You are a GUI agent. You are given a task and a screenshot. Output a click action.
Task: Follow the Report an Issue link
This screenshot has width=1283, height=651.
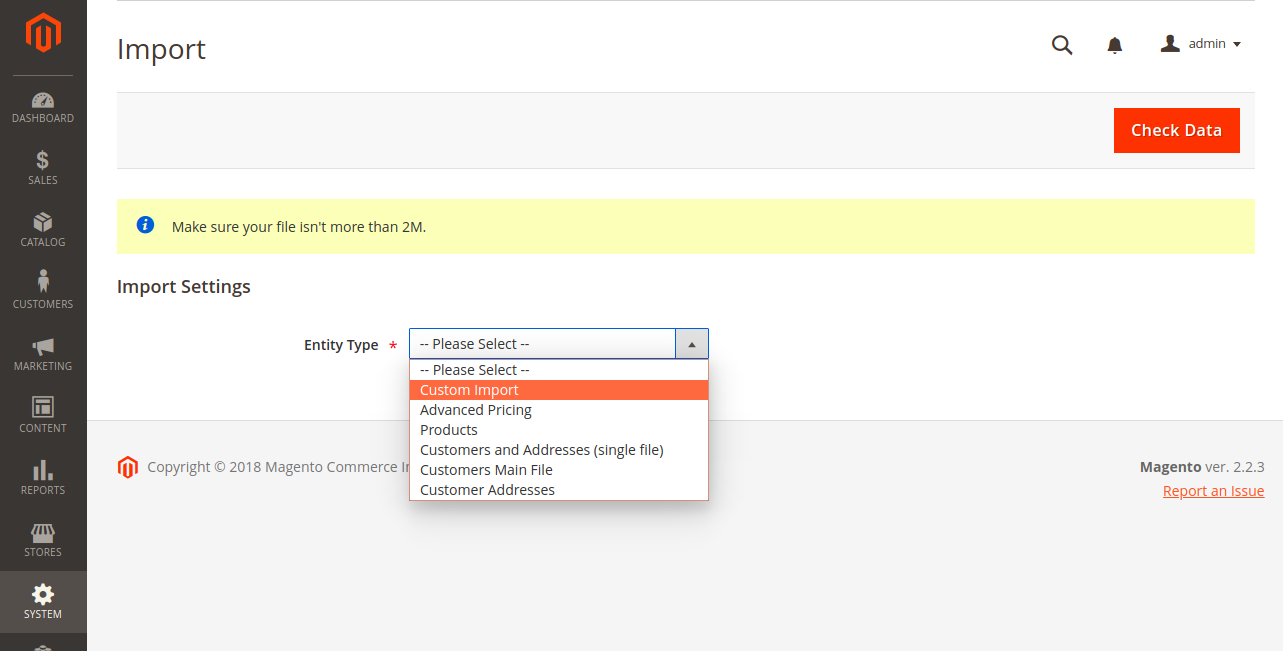click(x=1213, y=491)
